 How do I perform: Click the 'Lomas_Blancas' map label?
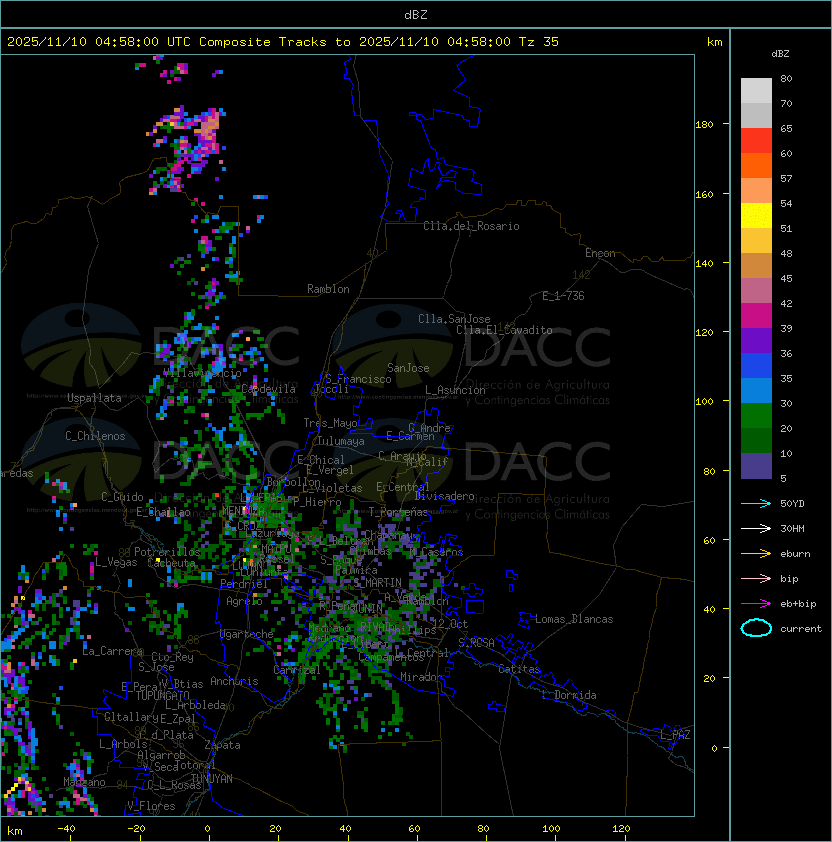click(574, 619)
